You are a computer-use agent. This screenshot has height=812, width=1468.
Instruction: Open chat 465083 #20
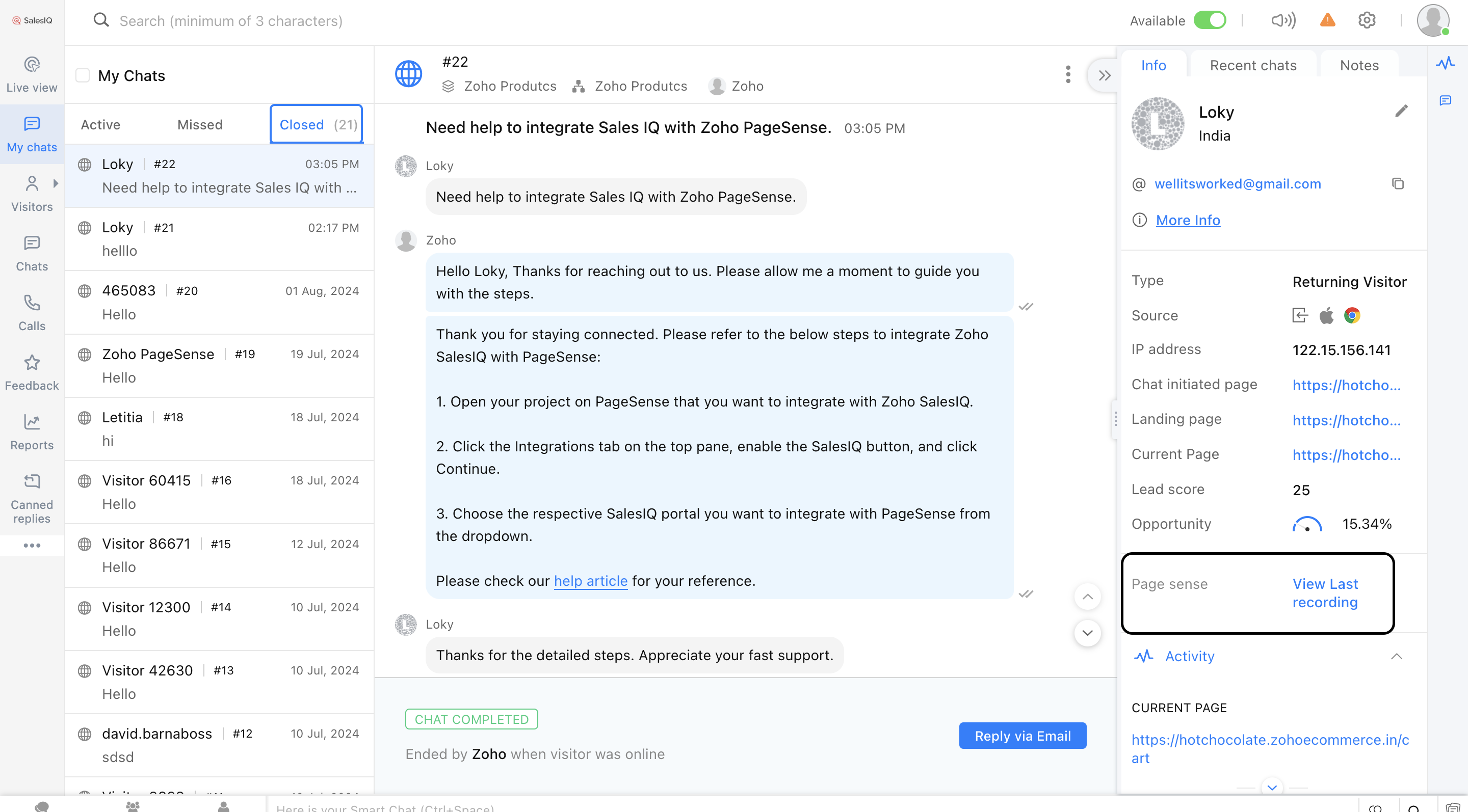click(x=219, y=303)
